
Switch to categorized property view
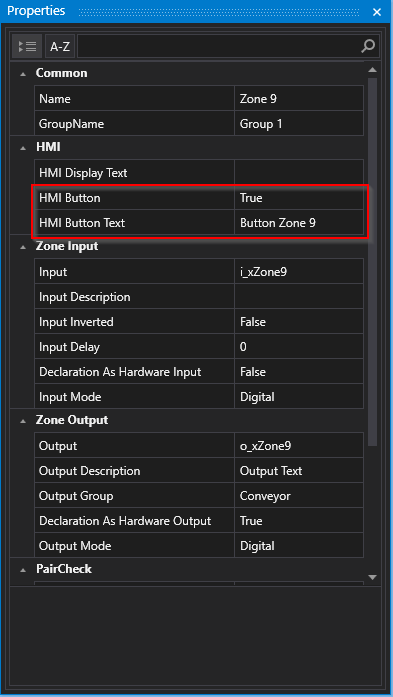[x=27, y=46]
